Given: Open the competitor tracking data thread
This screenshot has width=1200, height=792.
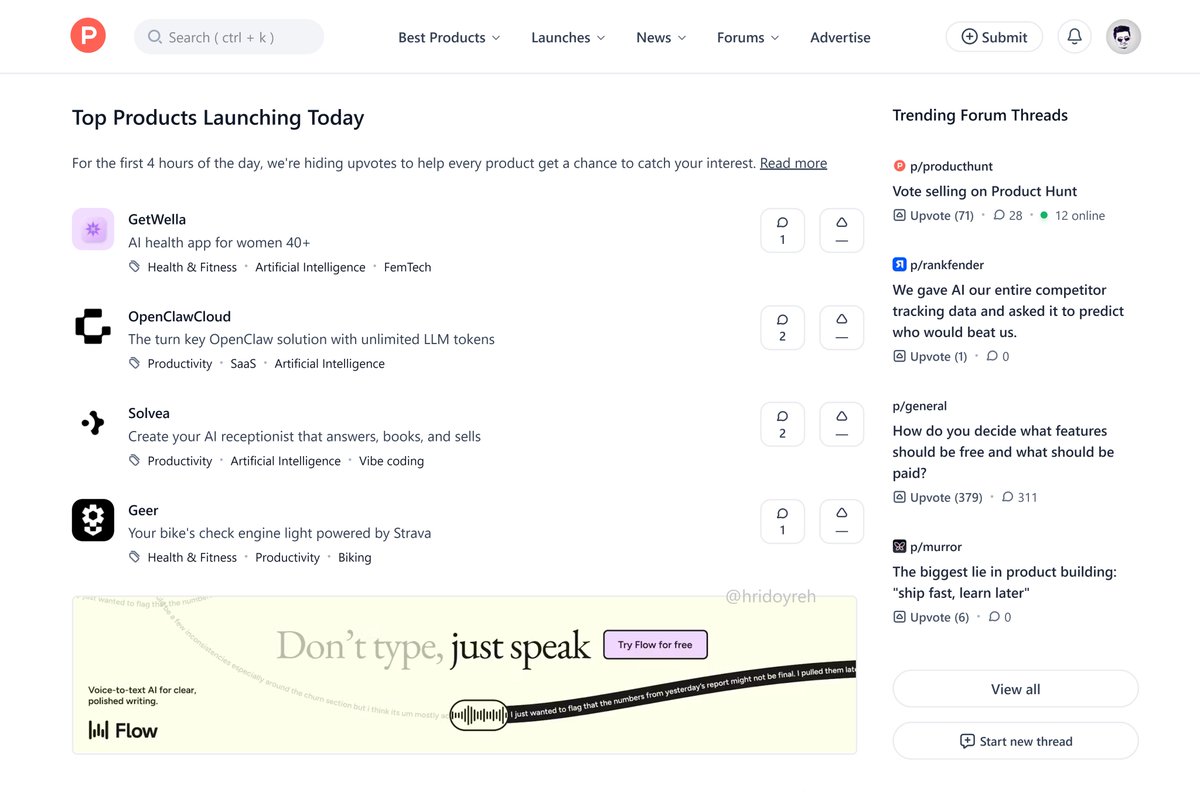Looking at the screenshot, I should (1008, 311).
